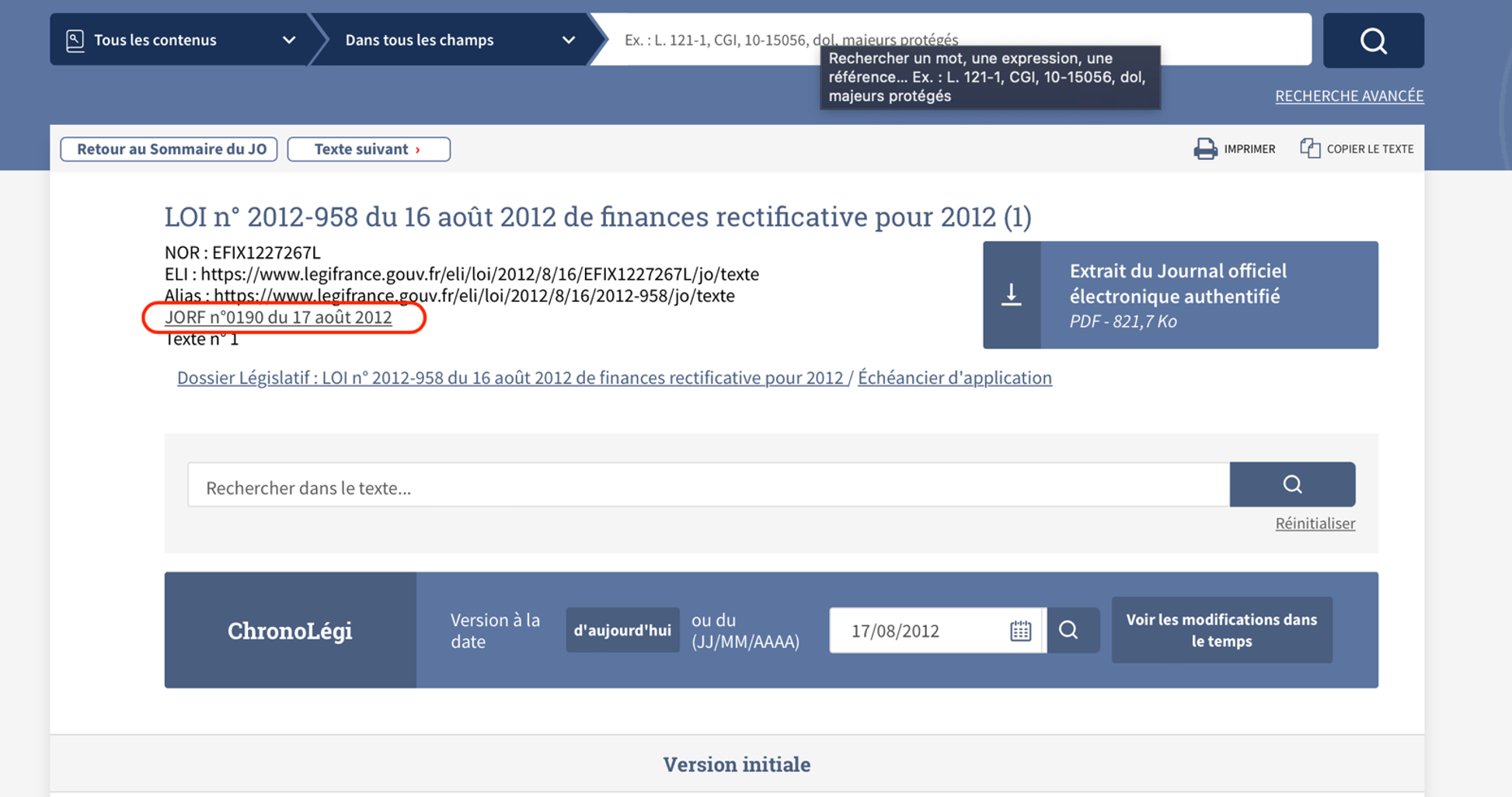Click the in-text search magnifier button
The width and height of the screenshot is (1512, 797).
1292,485
